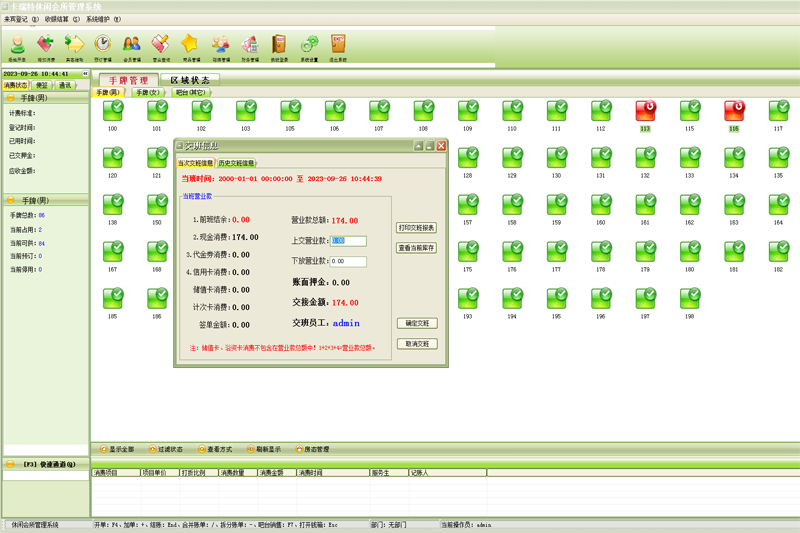Screen dimensions: 800x533
Task: Click the 打印交班报表 print button
Action: point(416,228)
